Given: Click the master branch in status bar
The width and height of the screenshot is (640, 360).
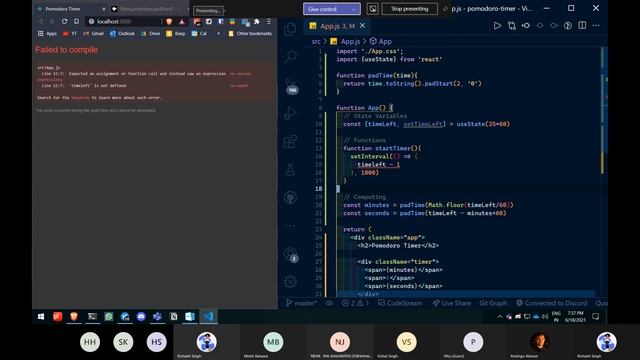Looking at the screenshot, I should (301, 303).
